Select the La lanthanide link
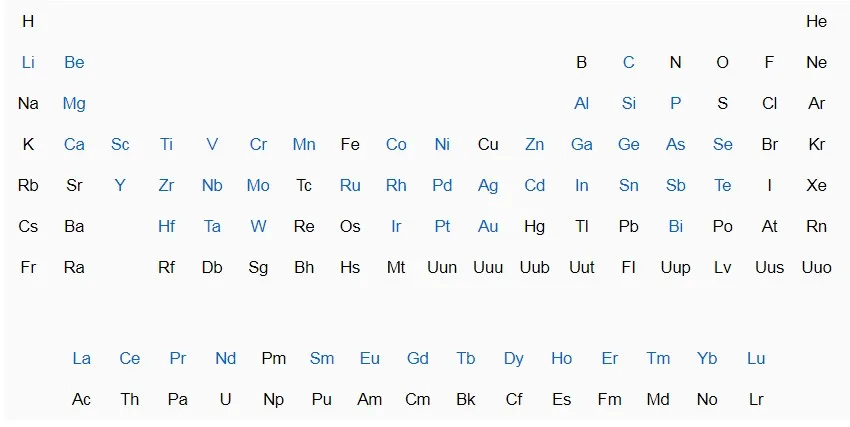Viewport: 850px width, 427px height. click(x=81, y=358)
